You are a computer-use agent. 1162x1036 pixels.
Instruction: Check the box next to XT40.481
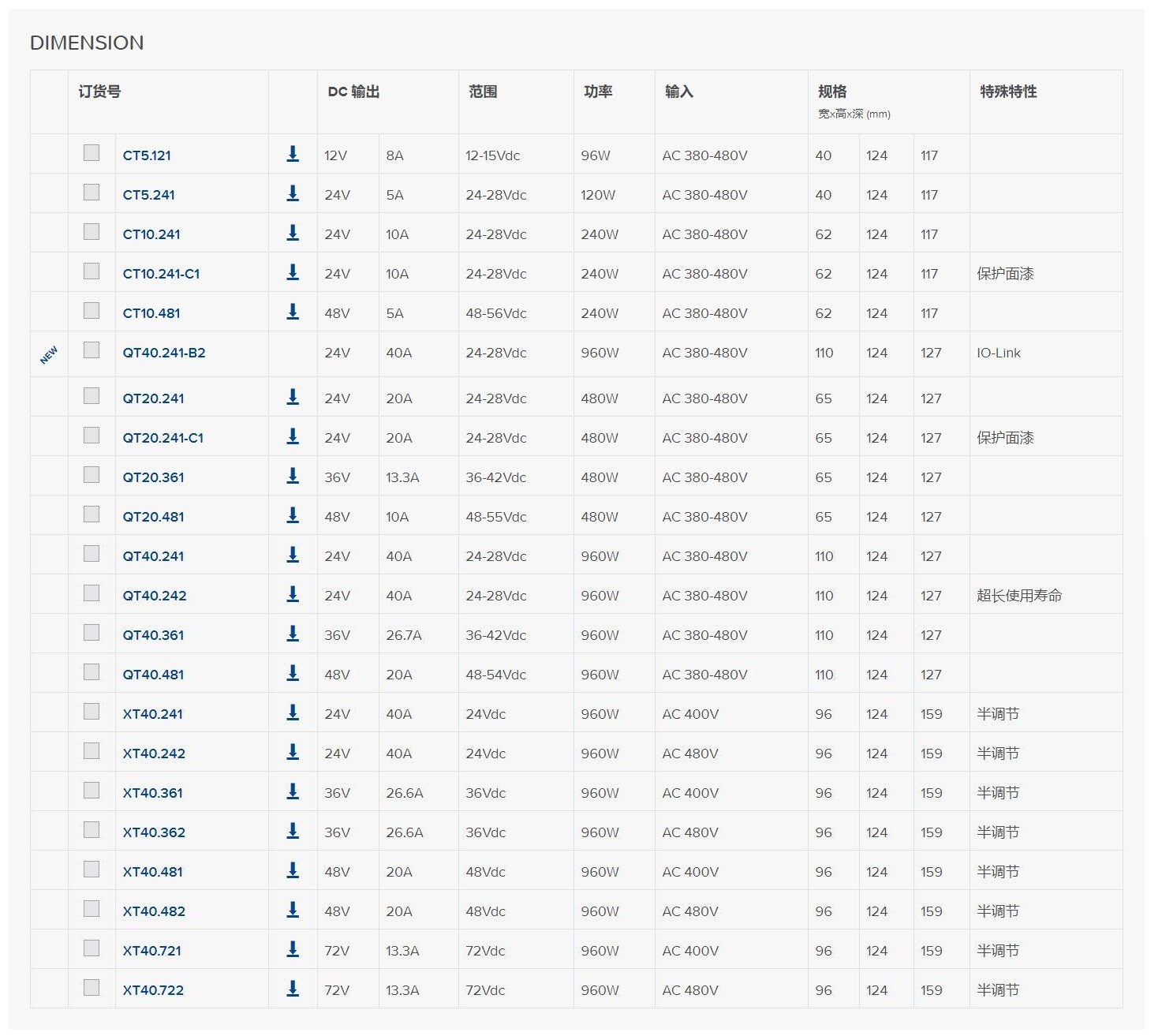92,870
